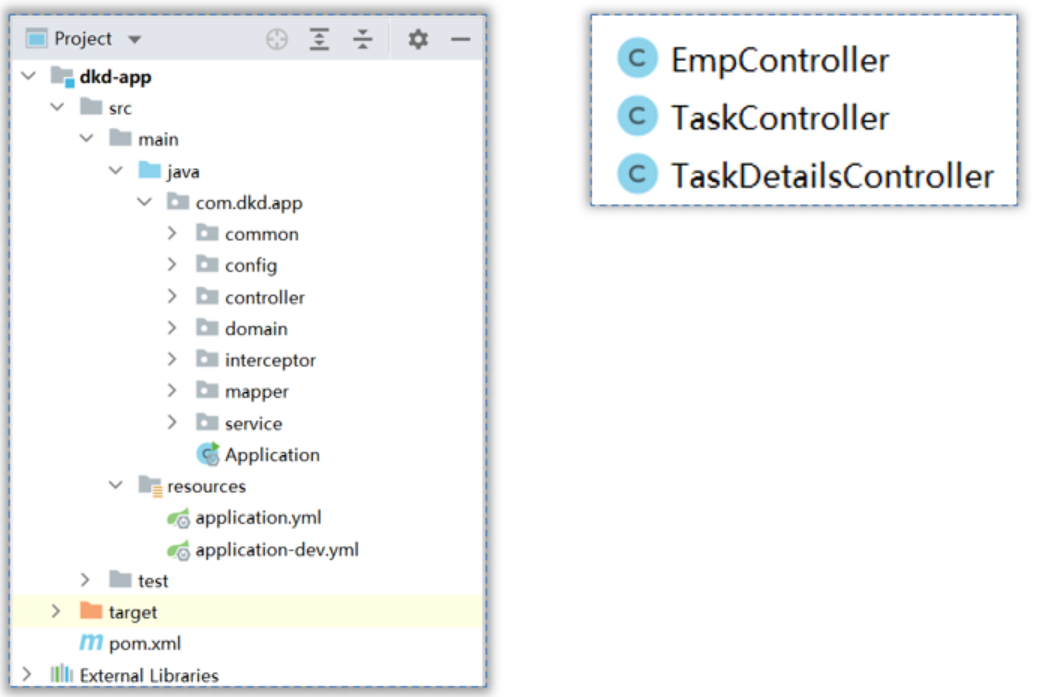The image size is (1037, 697).
Task: Click the Application Spring Boot class icon
Action: (x=208, y=454)
